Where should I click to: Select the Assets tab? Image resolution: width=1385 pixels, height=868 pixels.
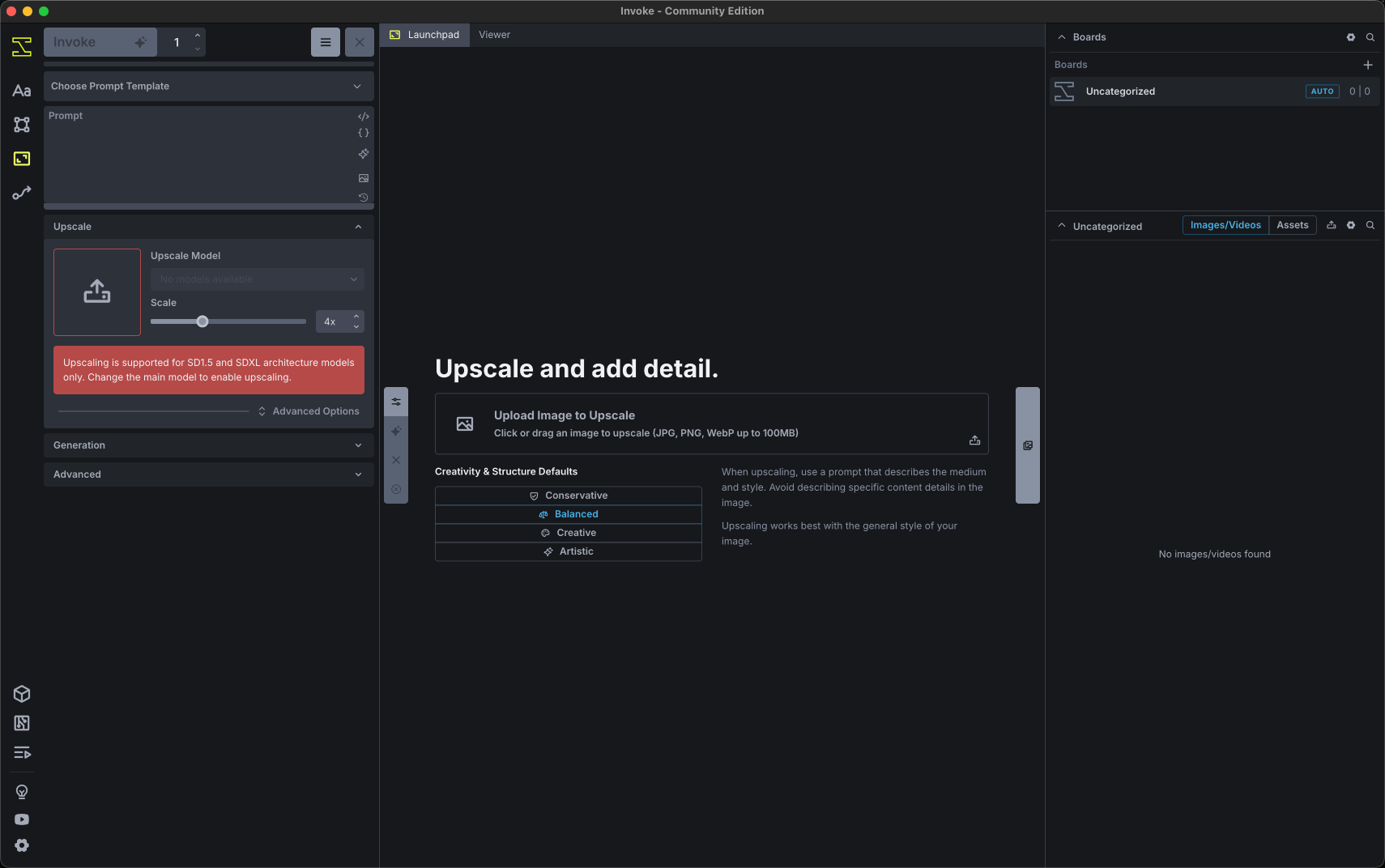(1293, 225)
